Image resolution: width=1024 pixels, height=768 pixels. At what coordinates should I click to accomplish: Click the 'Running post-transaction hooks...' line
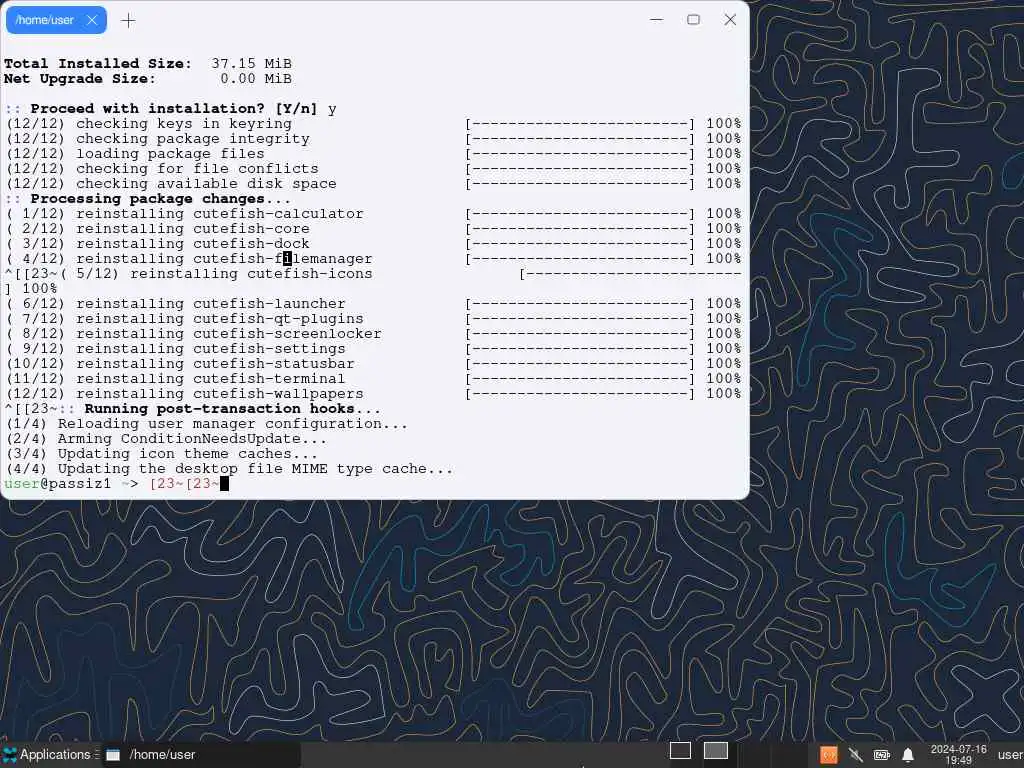(x=193, y=409)
